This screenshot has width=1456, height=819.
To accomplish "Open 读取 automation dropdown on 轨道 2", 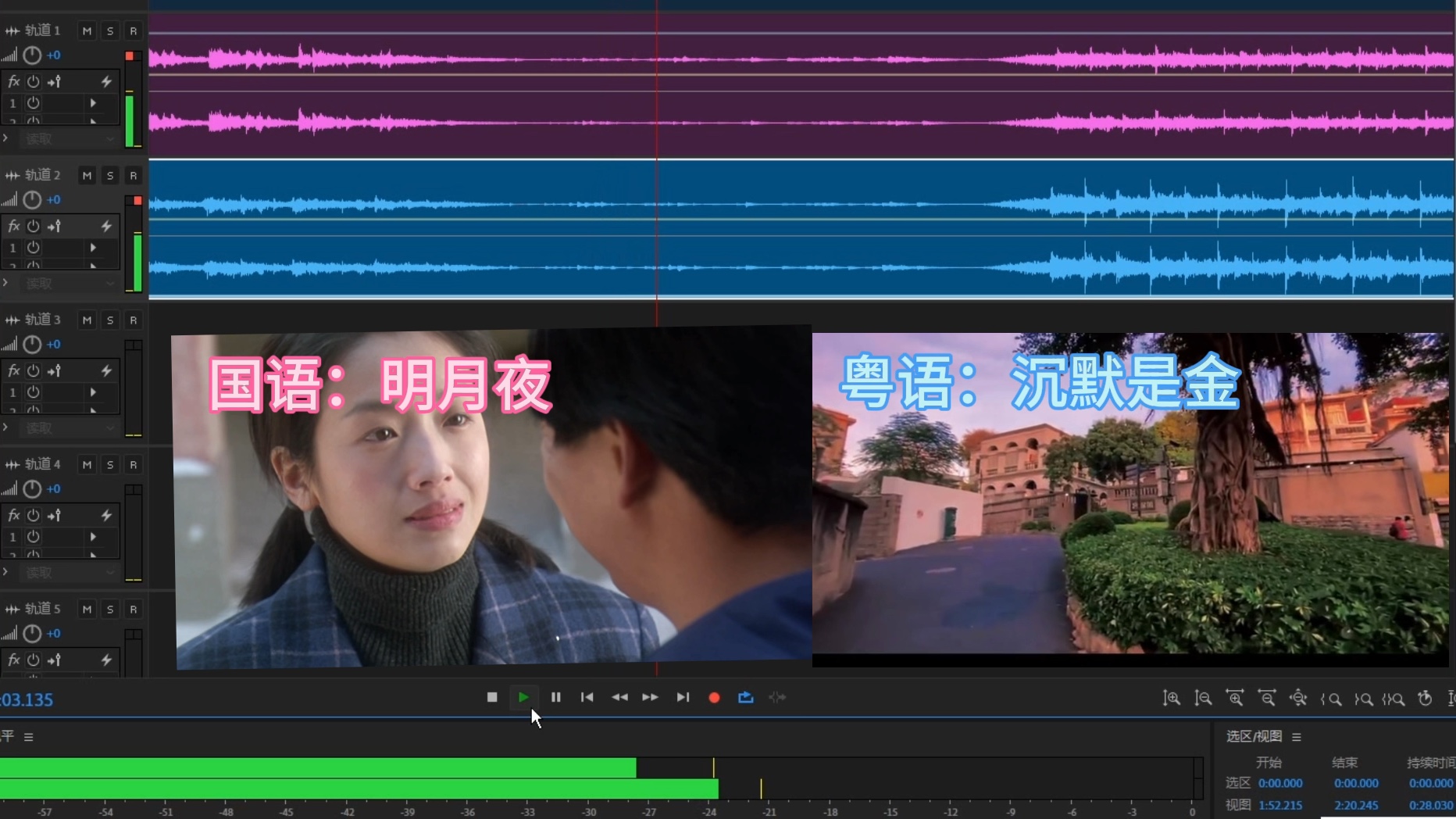I will click(x=69, y=284).
